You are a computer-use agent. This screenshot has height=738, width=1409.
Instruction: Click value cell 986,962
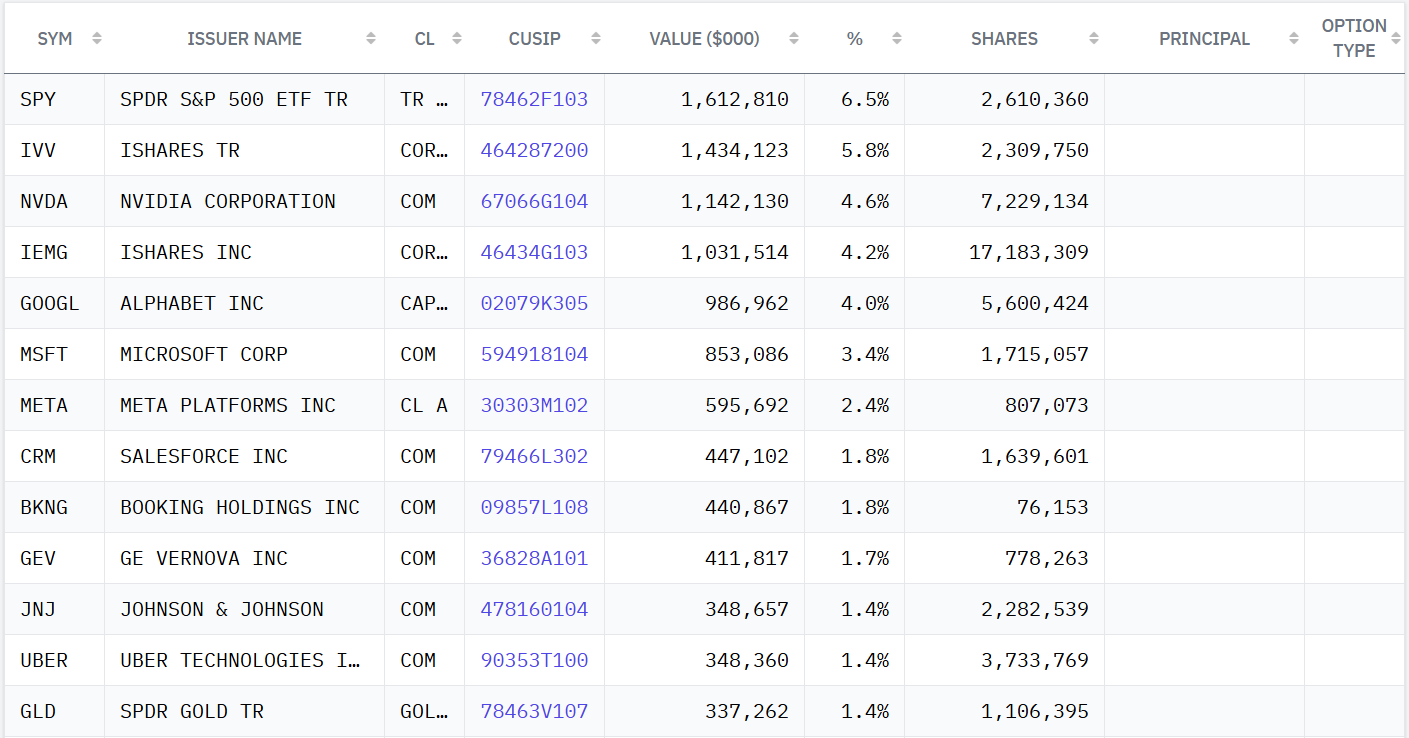[x=705, y=303]
